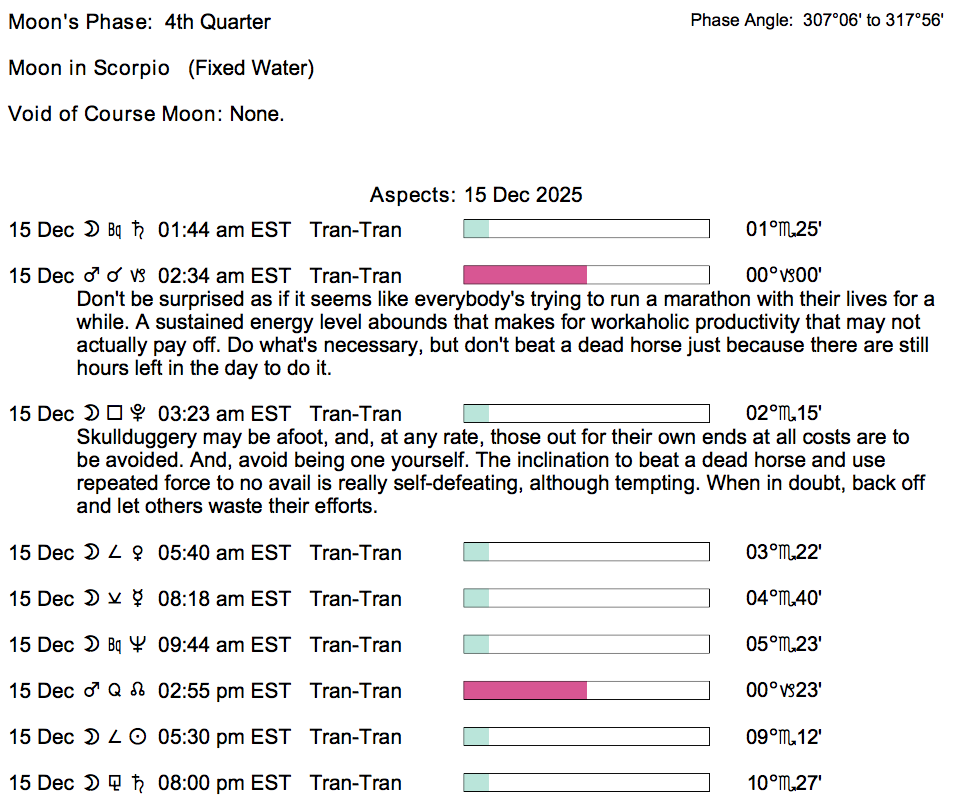
Task: Click the "Moon's Phase: 4th Quarter" line
Action: [x=139, y=22]
